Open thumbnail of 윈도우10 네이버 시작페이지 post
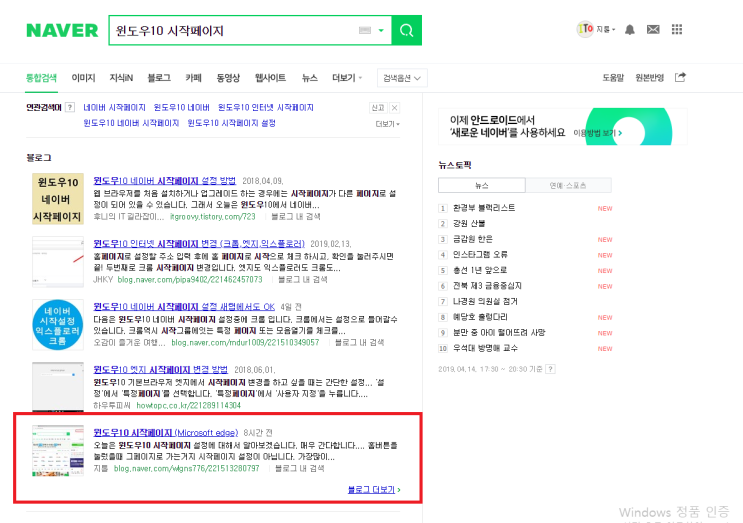Screen dimensions: 743x523 pos(58,198)
